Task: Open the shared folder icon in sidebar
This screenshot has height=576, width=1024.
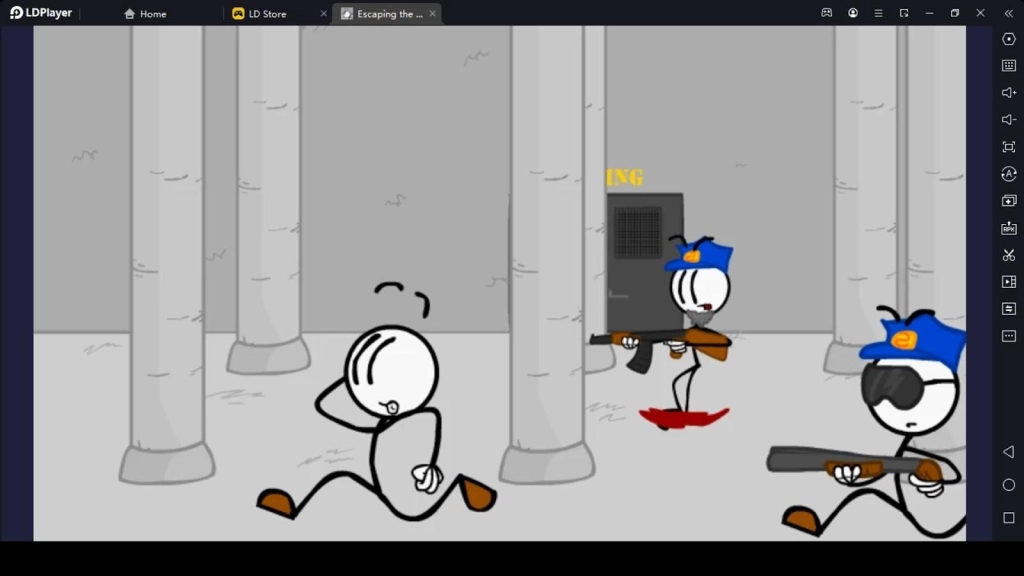Action: point(1009,308)
